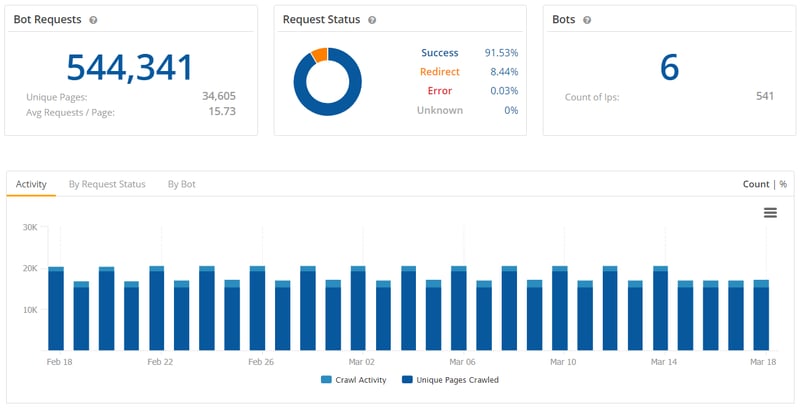This screenshot has height=409, width=800.
Task: Click the Bot Requests help question-mark icon
Action: pyautogui.click(x=93, y=20)
